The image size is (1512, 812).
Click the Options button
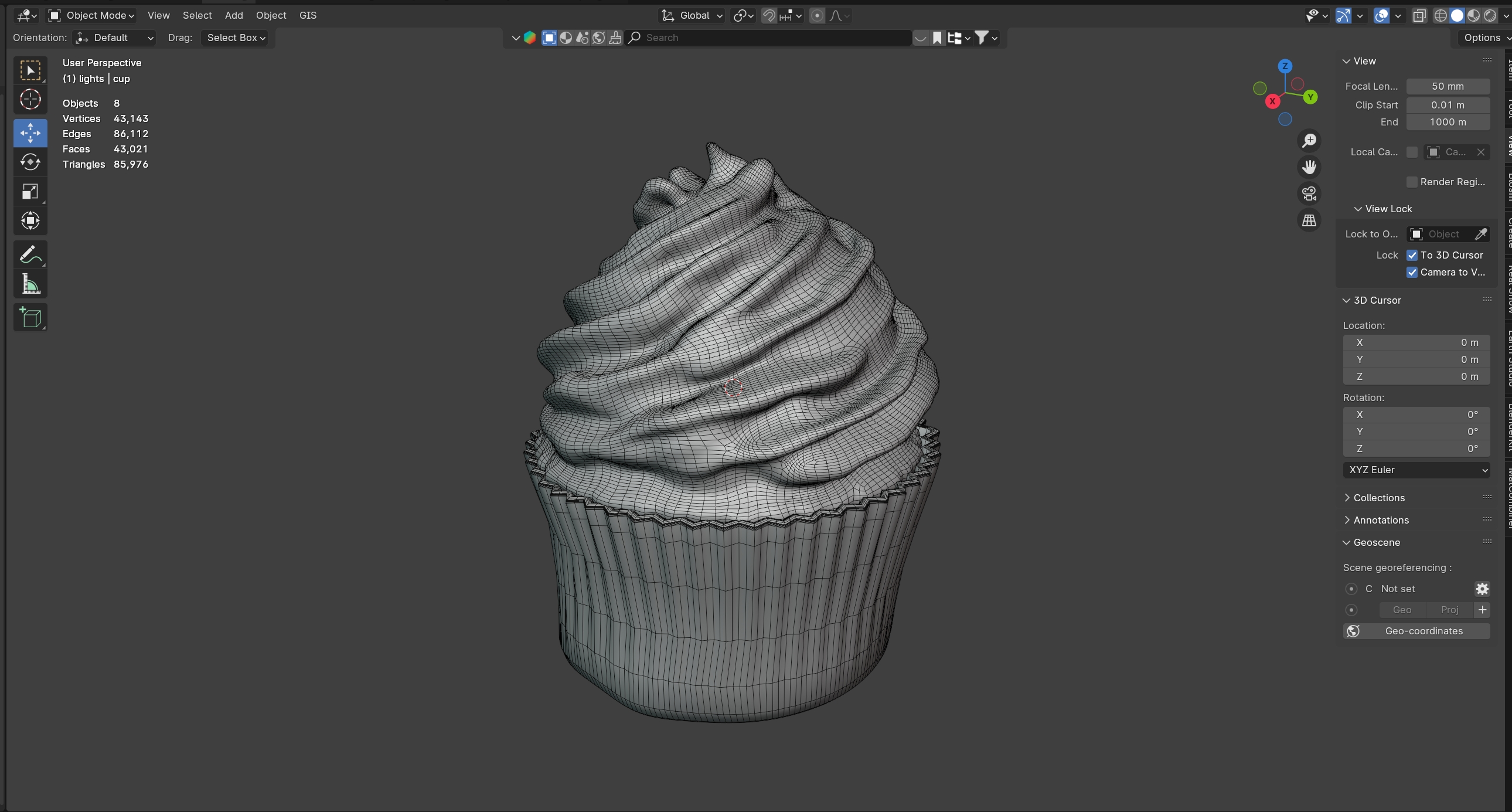1484,38
